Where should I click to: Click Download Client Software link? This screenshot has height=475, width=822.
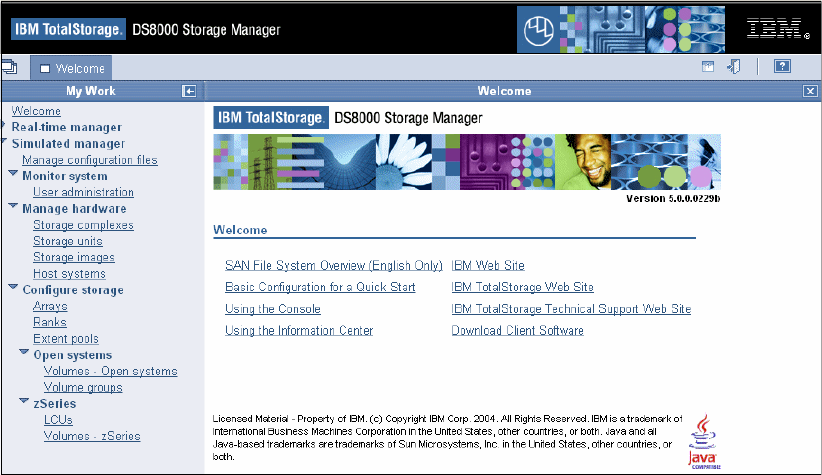tap(517, 331)
